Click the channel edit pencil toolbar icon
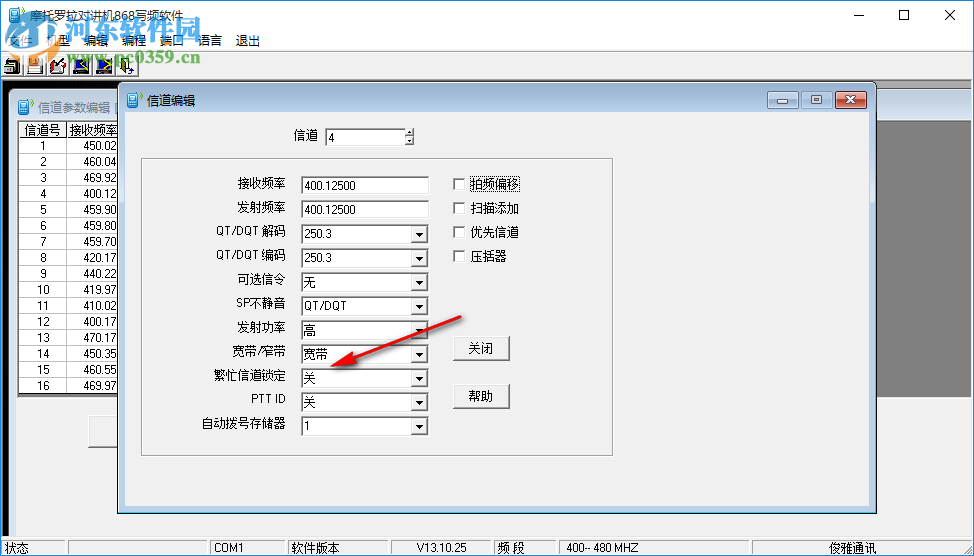The height and width of the screenshot is (556, 974). [x=58, y=65]
